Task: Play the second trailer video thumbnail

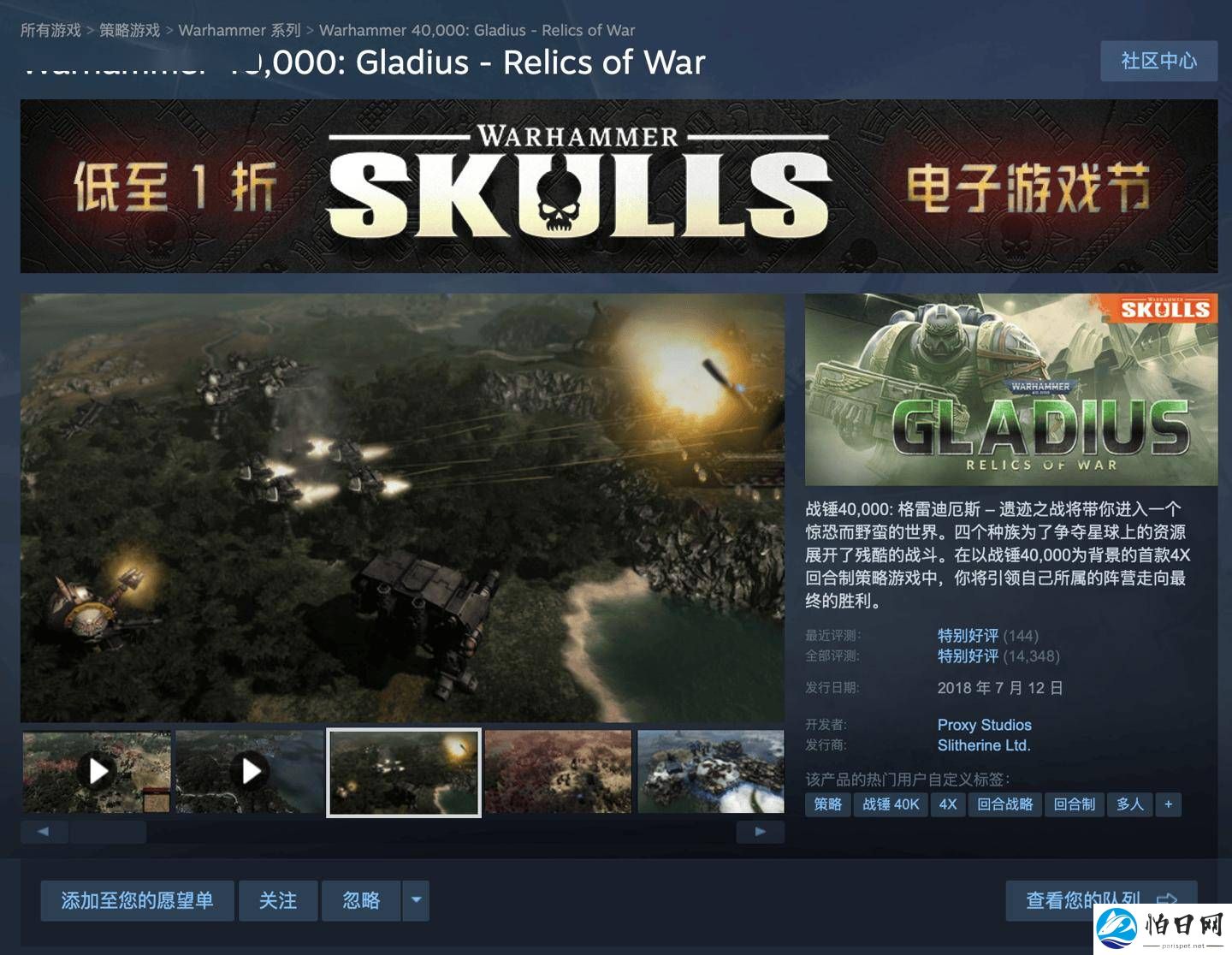Action: pos(250,772)
